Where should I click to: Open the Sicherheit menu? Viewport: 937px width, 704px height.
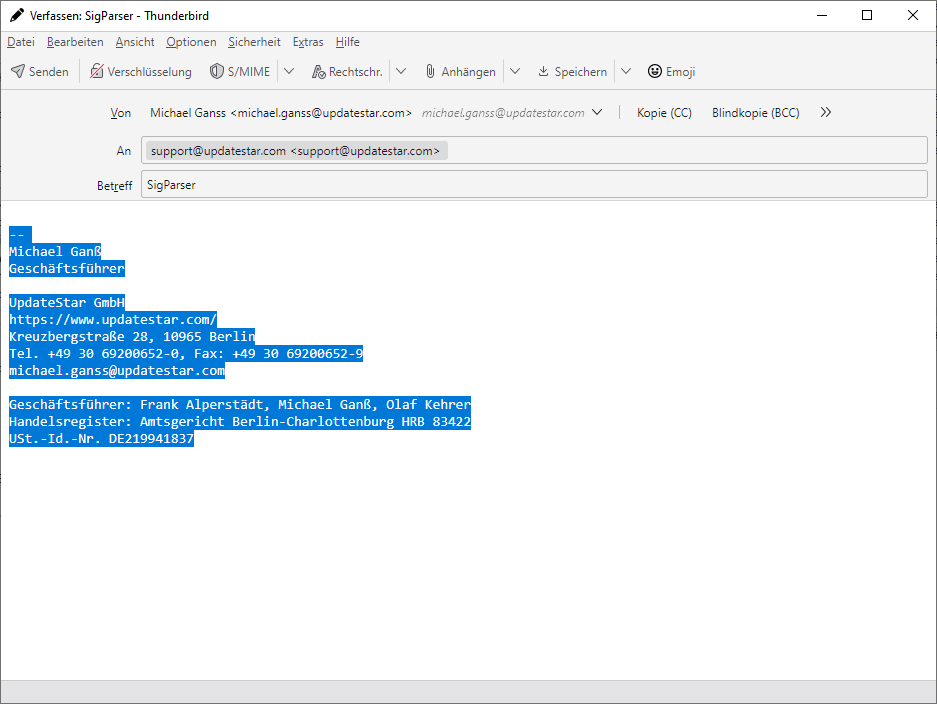(254, 42)
